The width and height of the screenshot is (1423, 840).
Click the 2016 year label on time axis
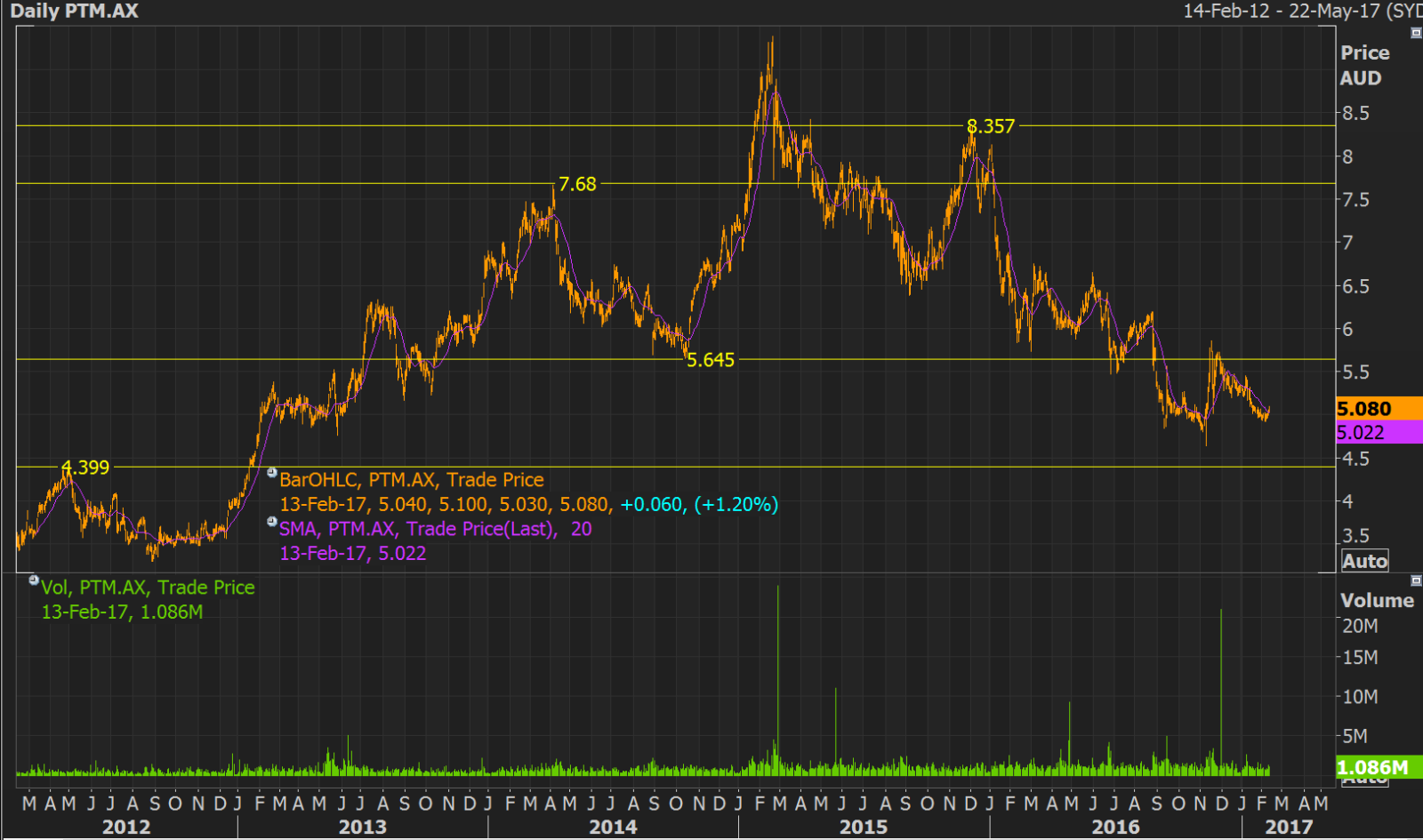coord(1115,827)
